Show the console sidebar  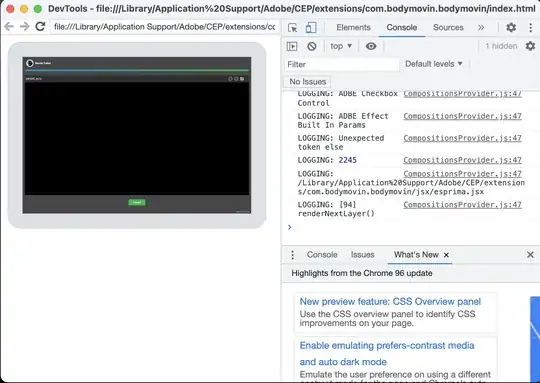(292, 46)
